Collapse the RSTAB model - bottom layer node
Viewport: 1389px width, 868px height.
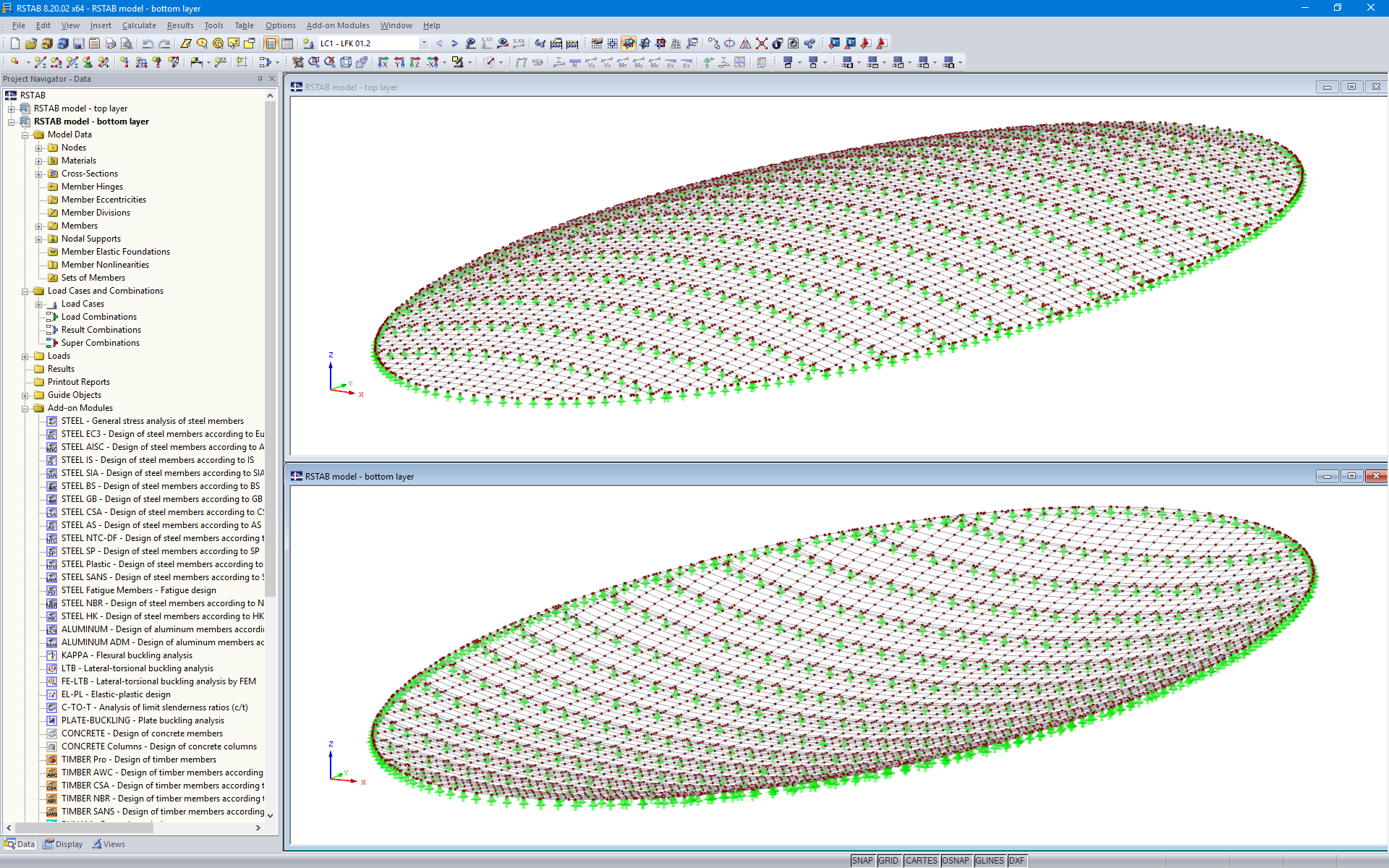[x=12, y=122]
